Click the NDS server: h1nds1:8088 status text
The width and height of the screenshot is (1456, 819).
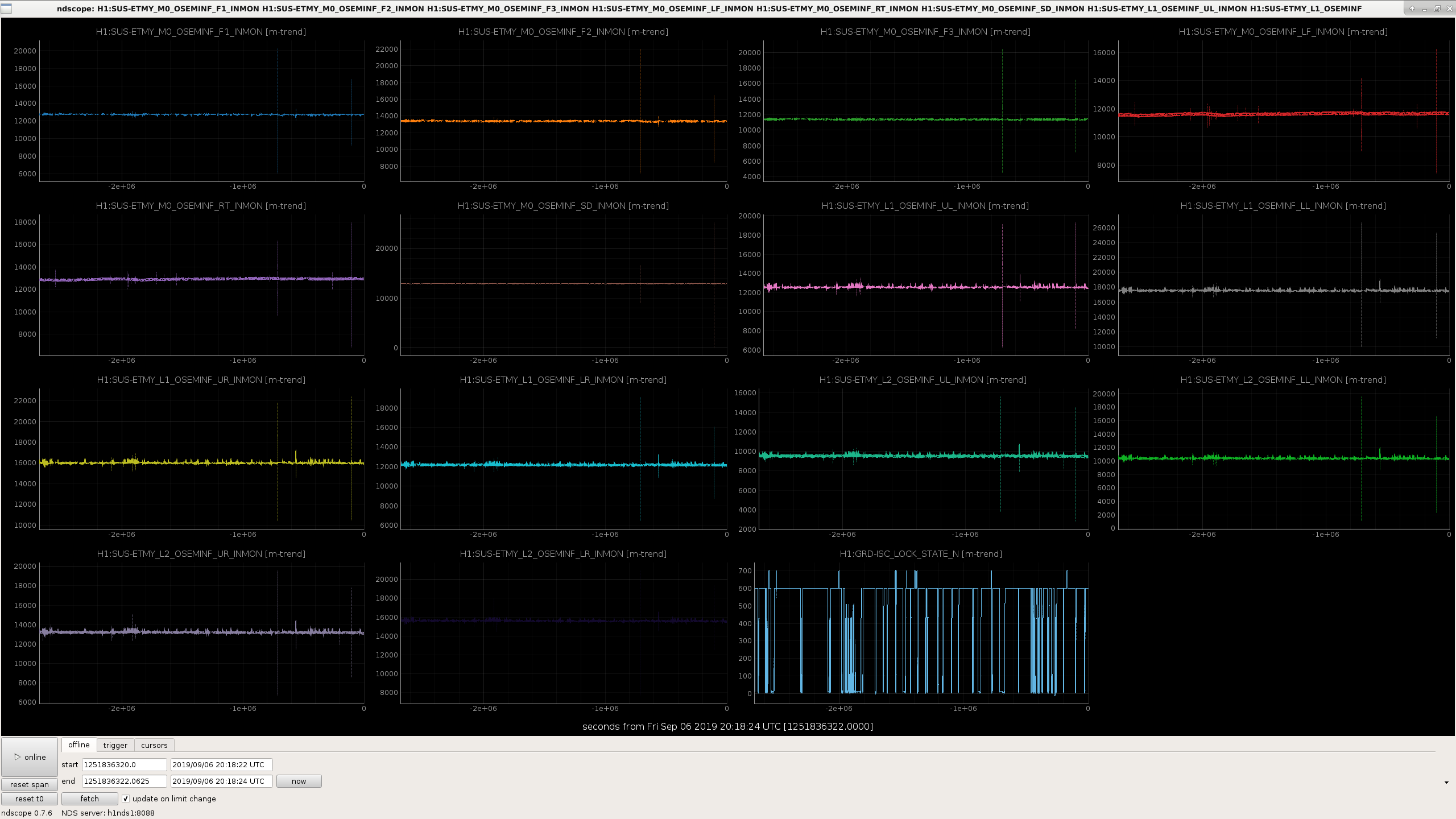[x=108, y=813]
